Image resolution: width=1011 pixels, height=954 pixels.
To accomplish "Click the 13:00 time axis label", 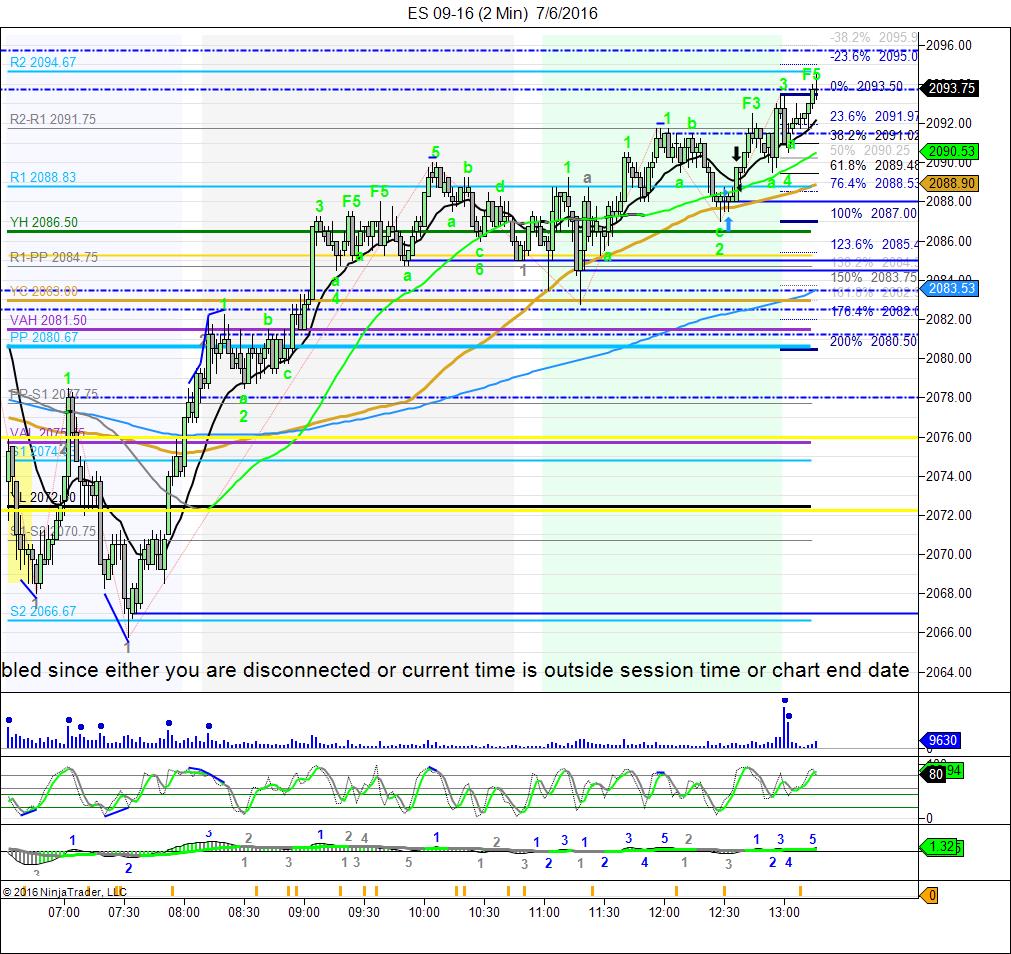I will pos(784,912).
